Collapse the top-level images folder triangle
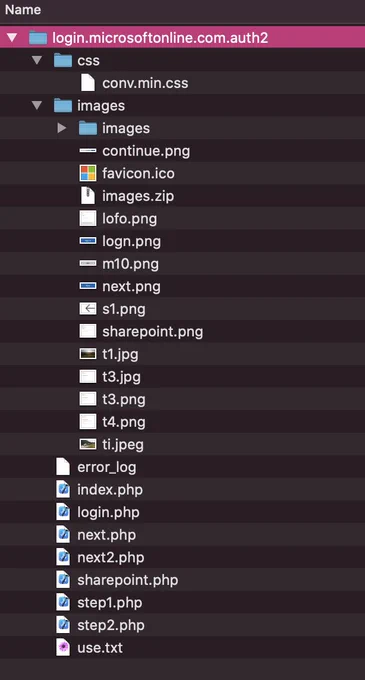This screenshot has height=680, width=365. (37, 105)
